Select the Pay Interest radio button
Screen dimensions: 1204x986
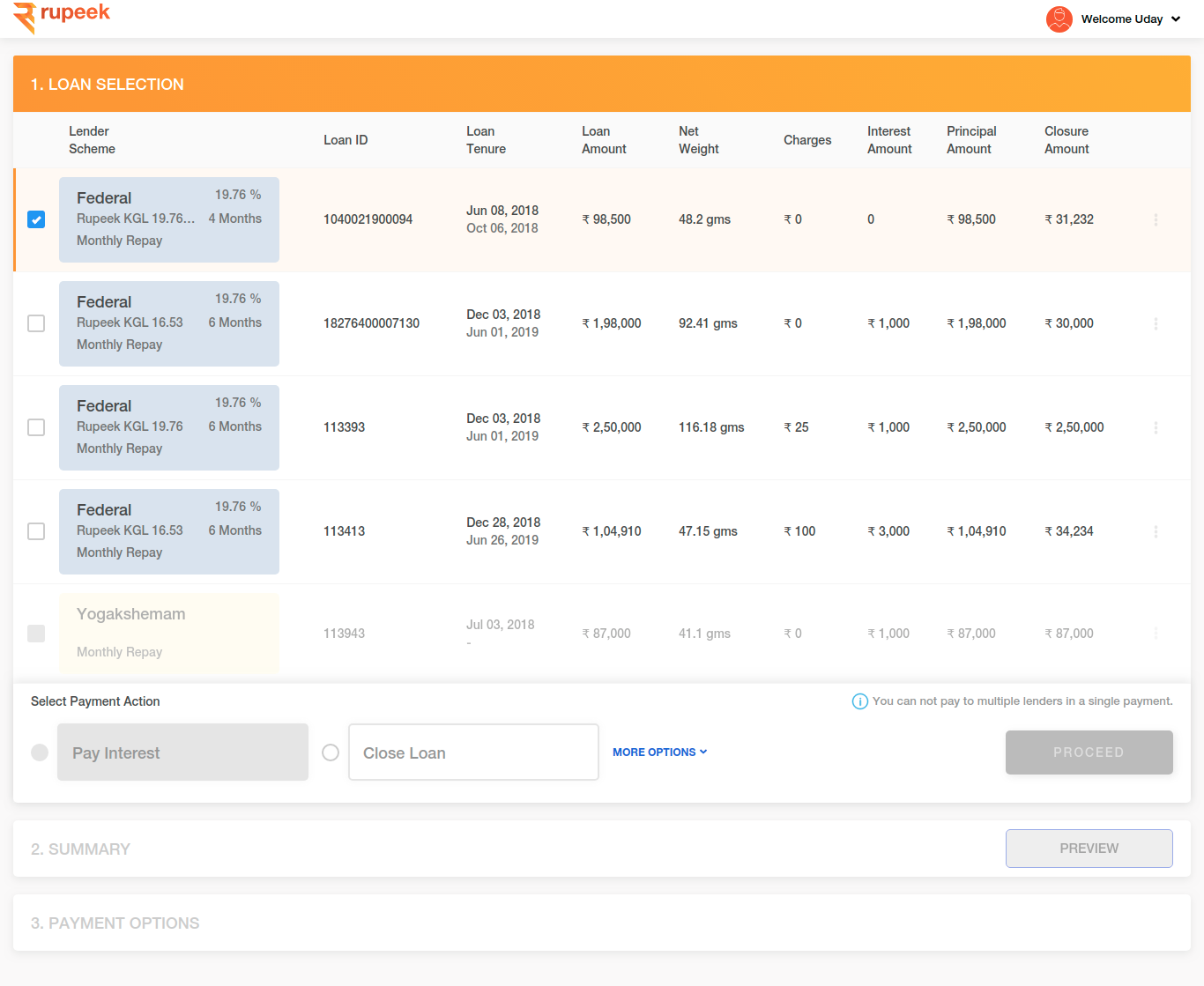(x=40, y=752)
